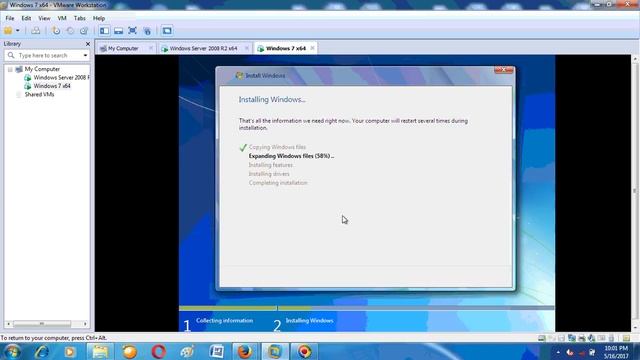Click the library horizontal scrollbar
Image resolution: width=640 pixels, height=360 pixels.
[41, 324]
